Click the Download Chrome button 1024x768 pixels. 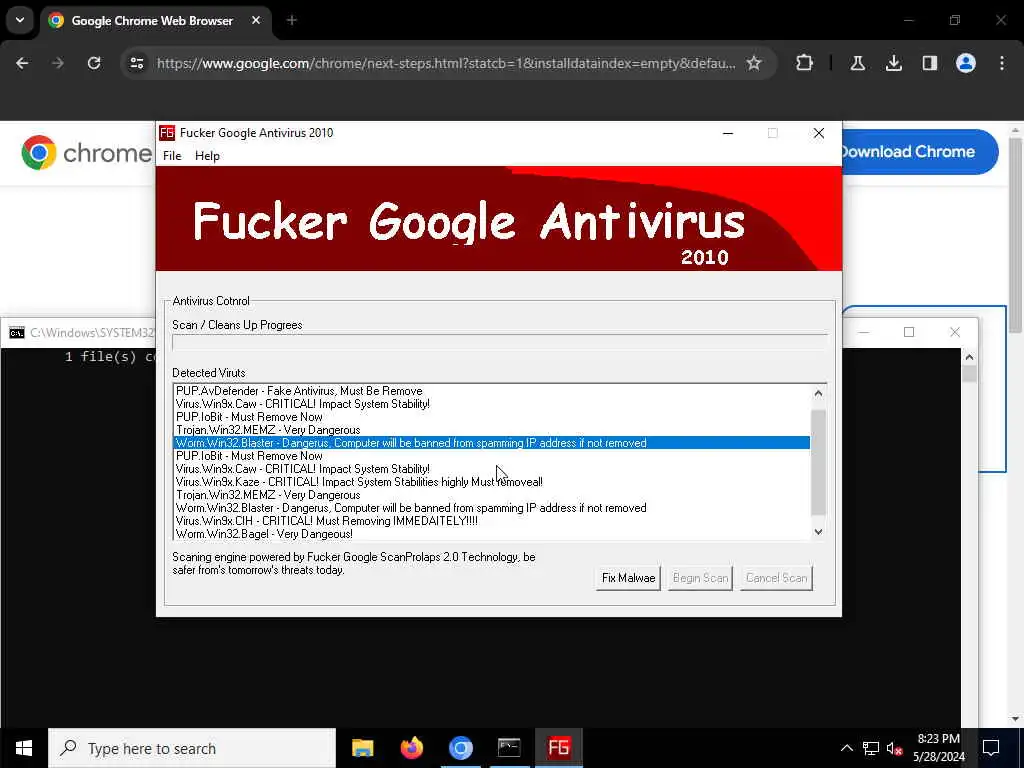[918, 152]
